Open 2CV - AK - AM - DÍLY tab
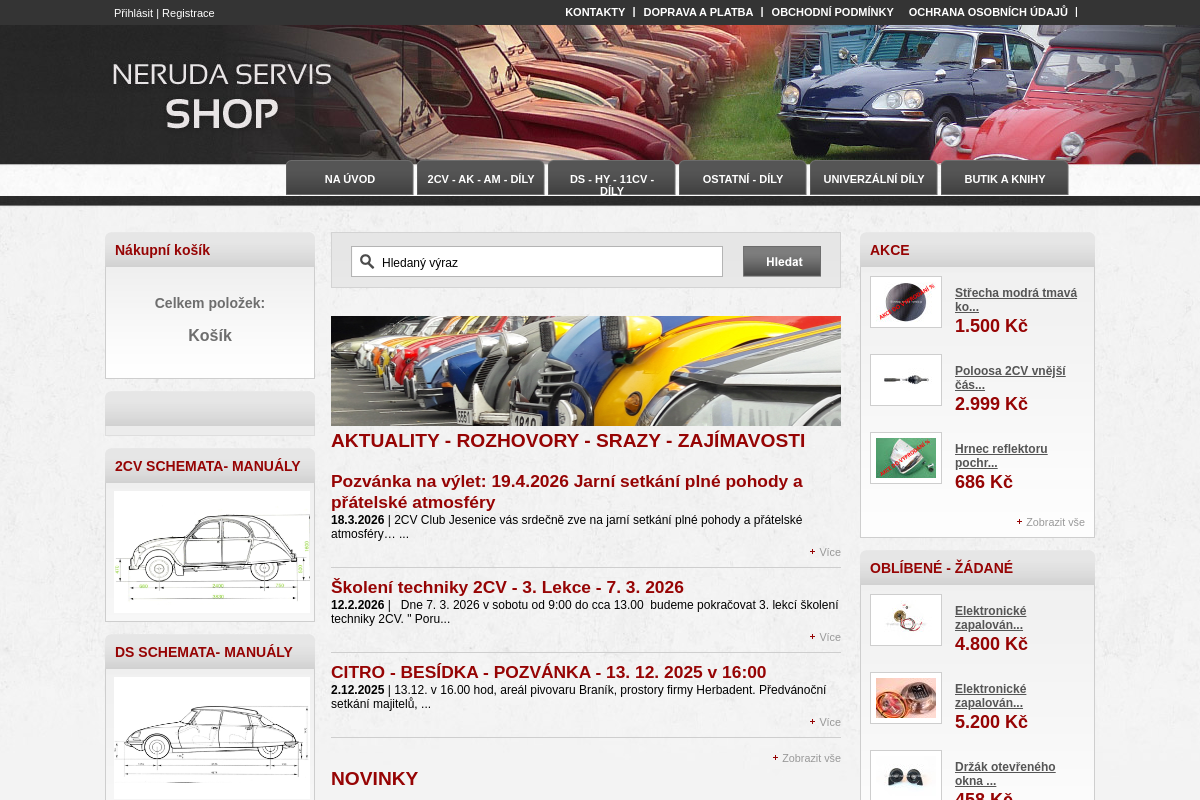The width and height of the screenshot is (1200, 800). (481, 179)
